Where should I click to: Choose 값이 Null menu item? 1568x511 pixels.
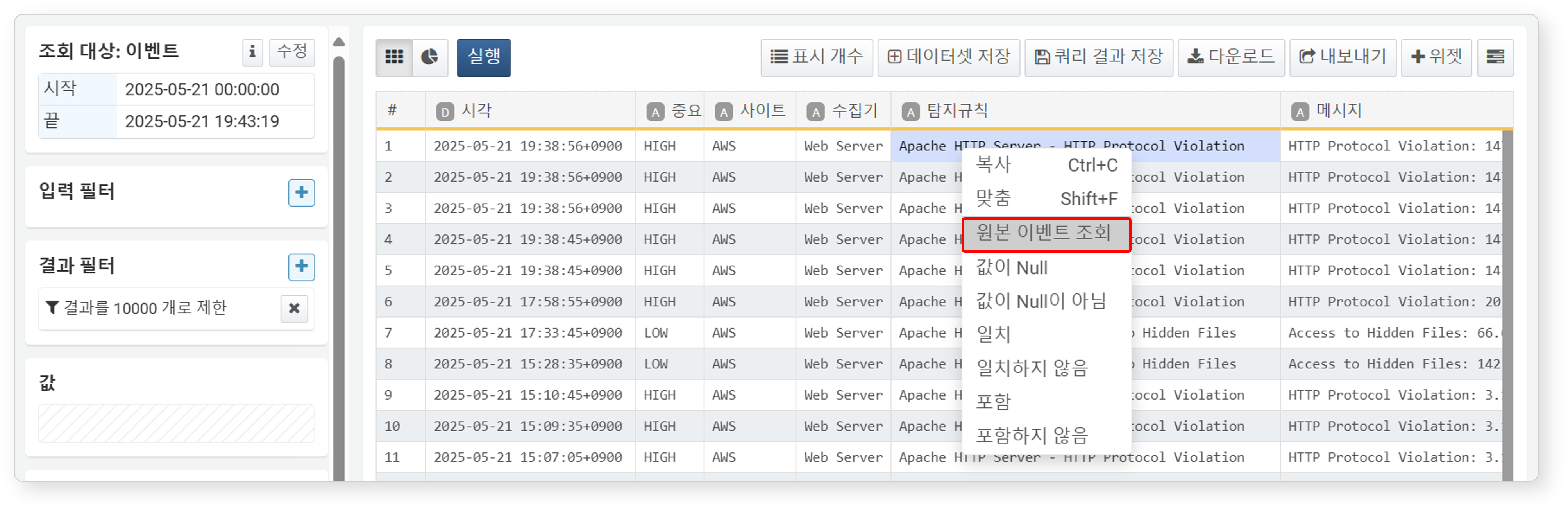click(1046, 268)
